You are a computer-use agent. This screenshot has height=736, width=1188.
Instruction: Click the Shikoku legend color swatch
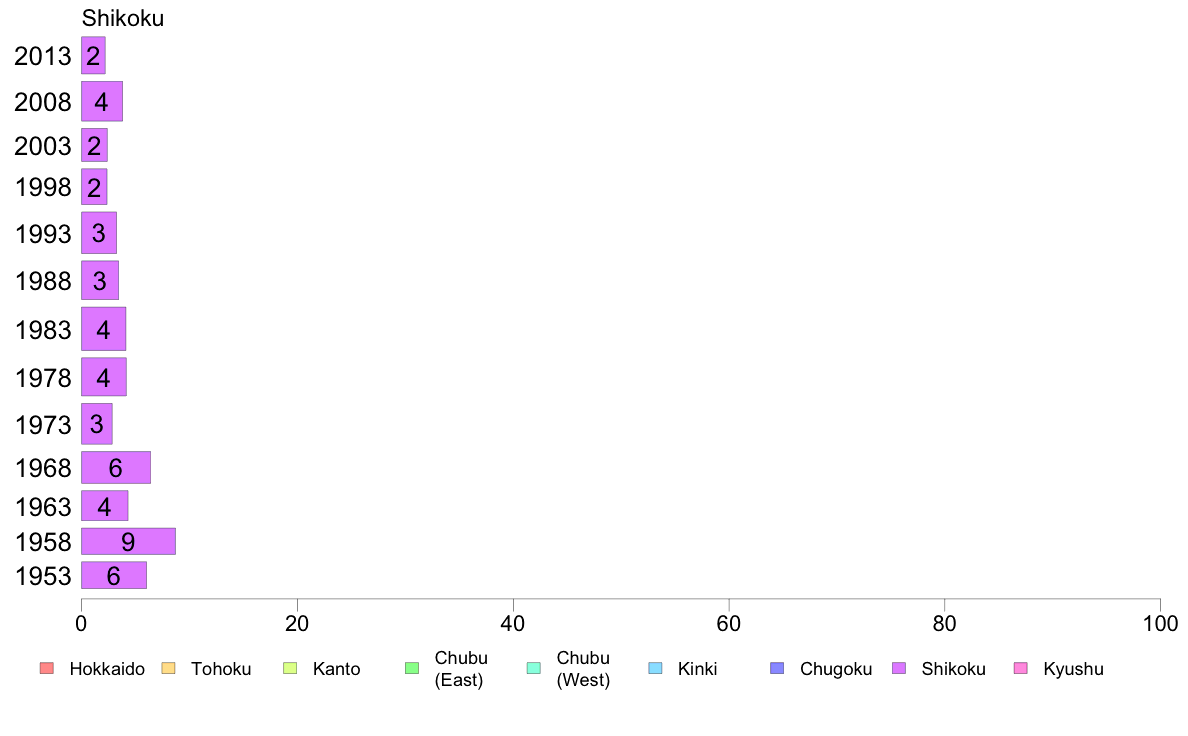[x=899, y=669]
